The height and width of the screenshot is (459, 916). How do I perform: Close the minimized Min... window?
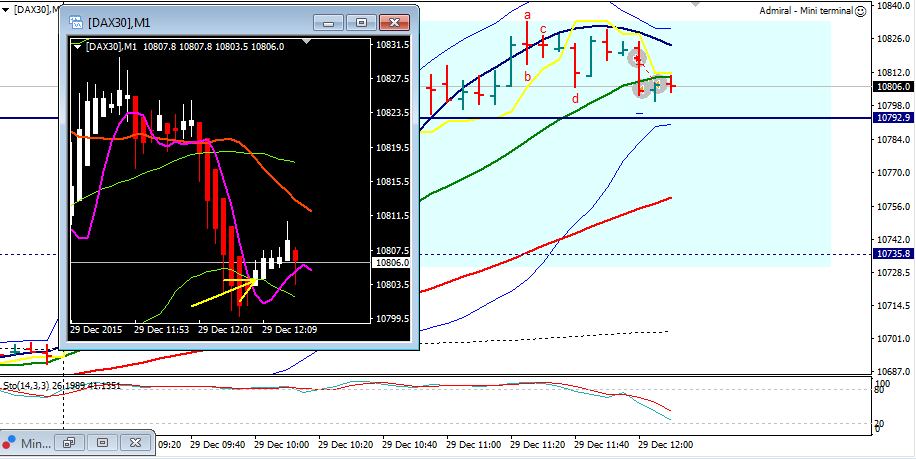tap(135, 443)
